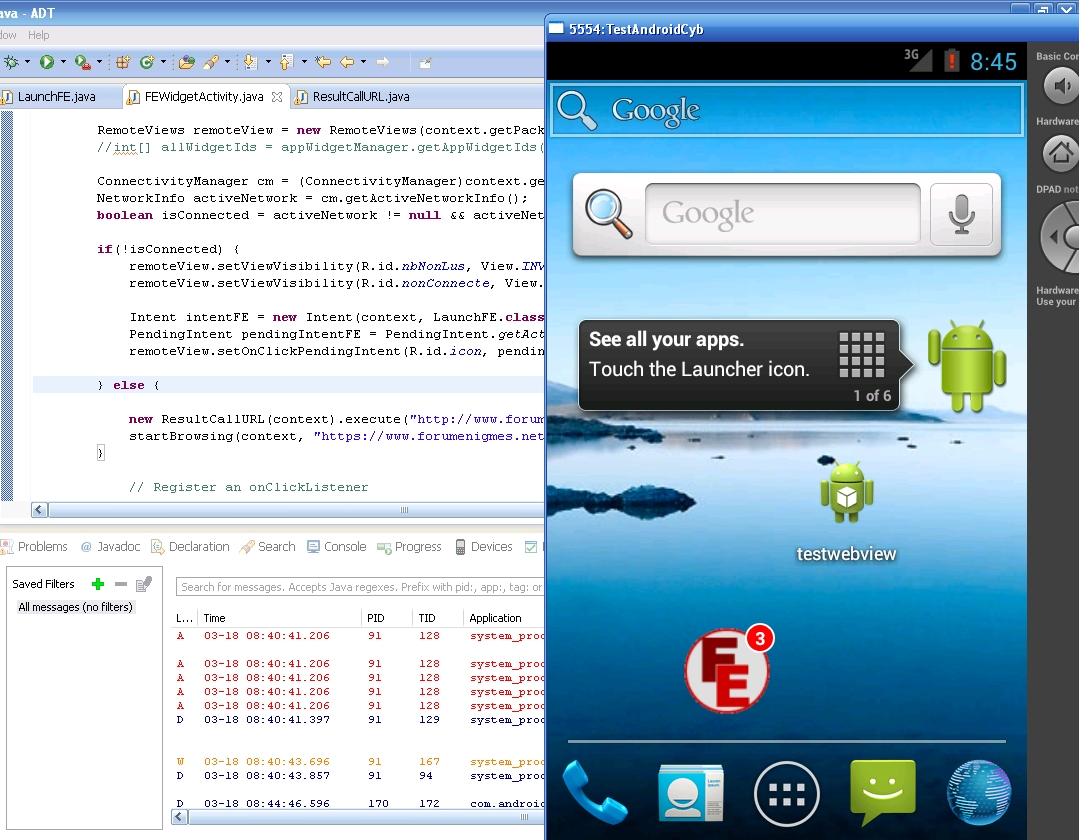Tap the microphone voice search button

point(961,214)
